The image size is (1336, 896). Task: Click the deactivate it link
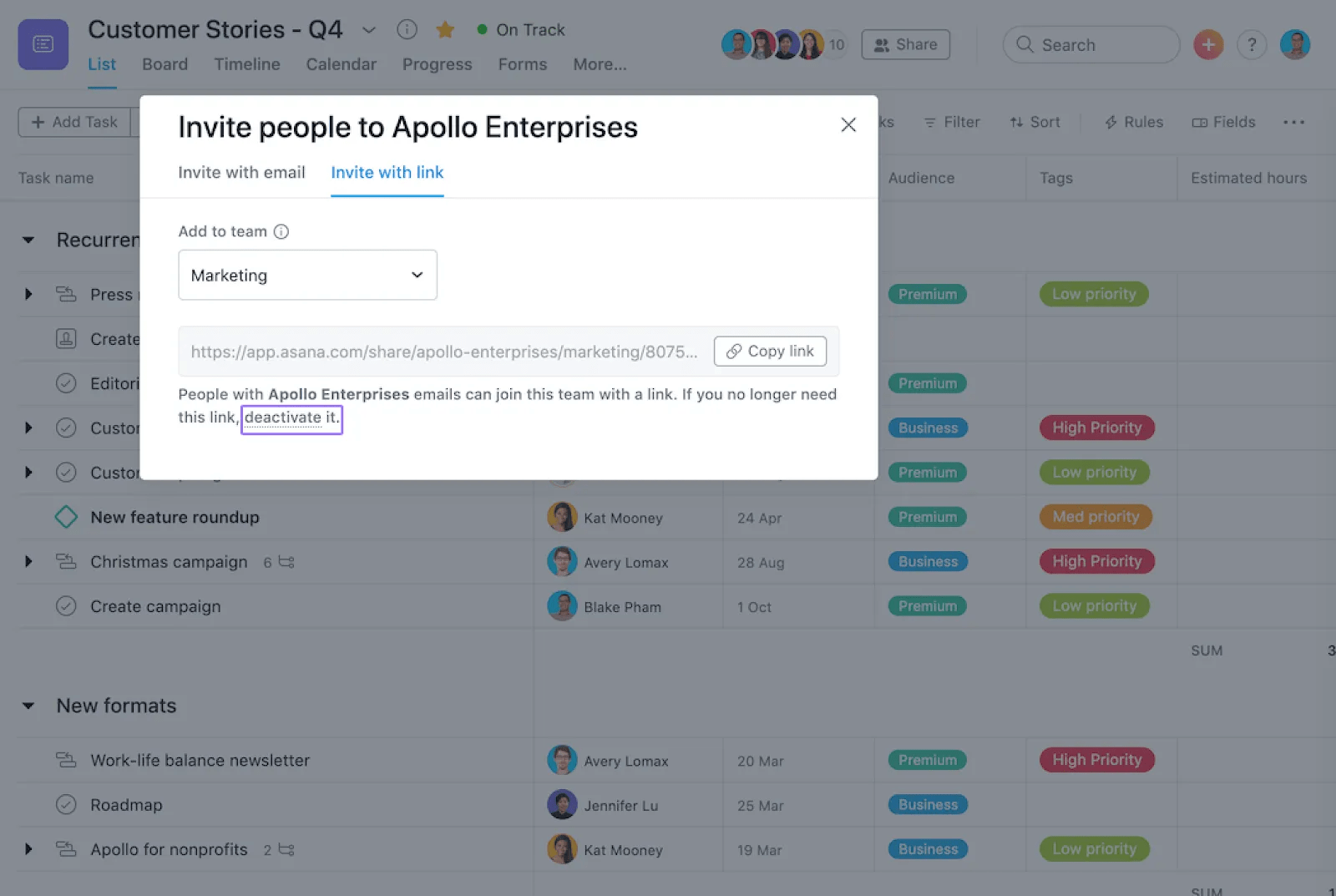coord(291,418)
